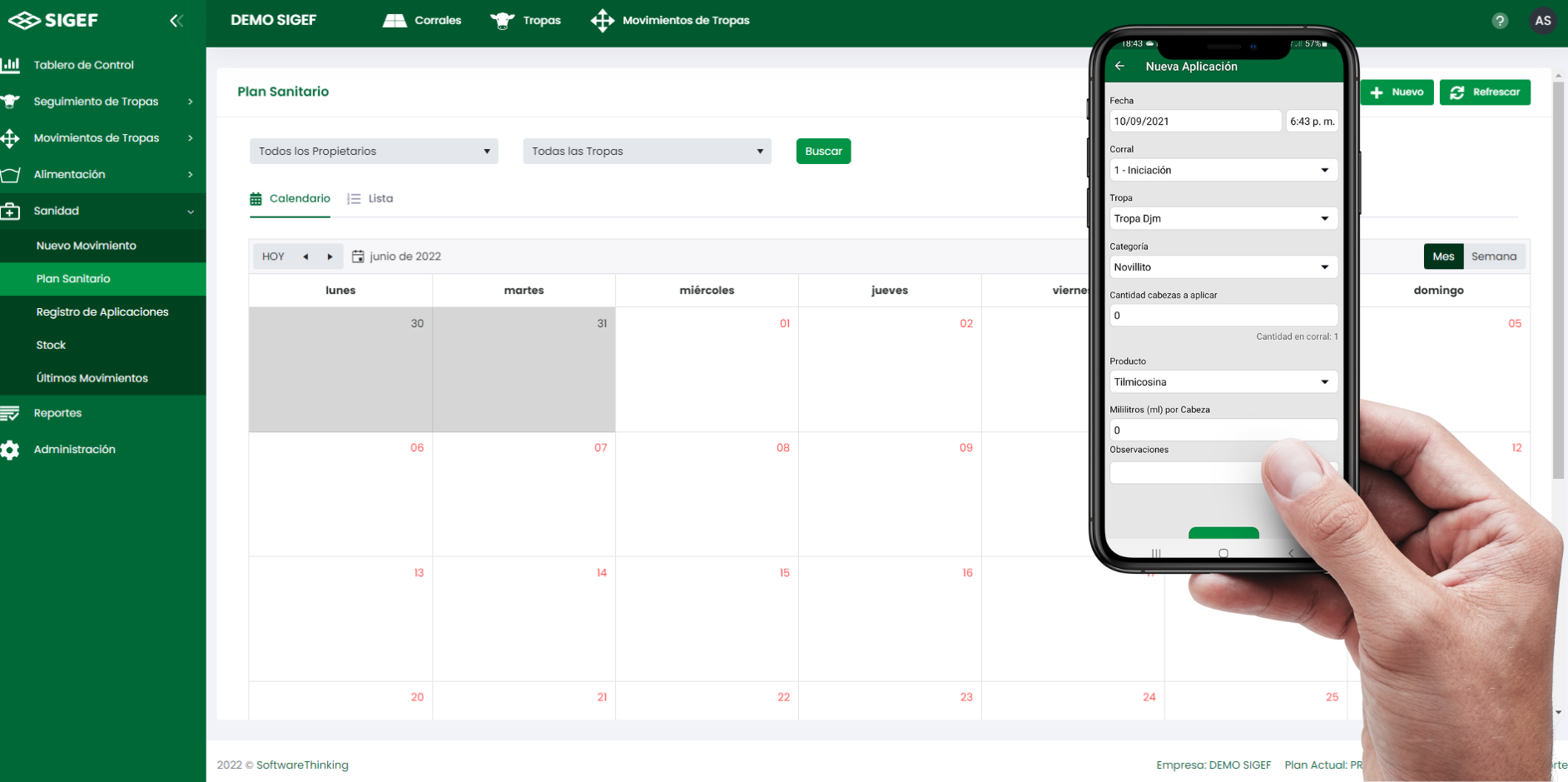
Task: Switch to the Lista tab
Action: 371,199
